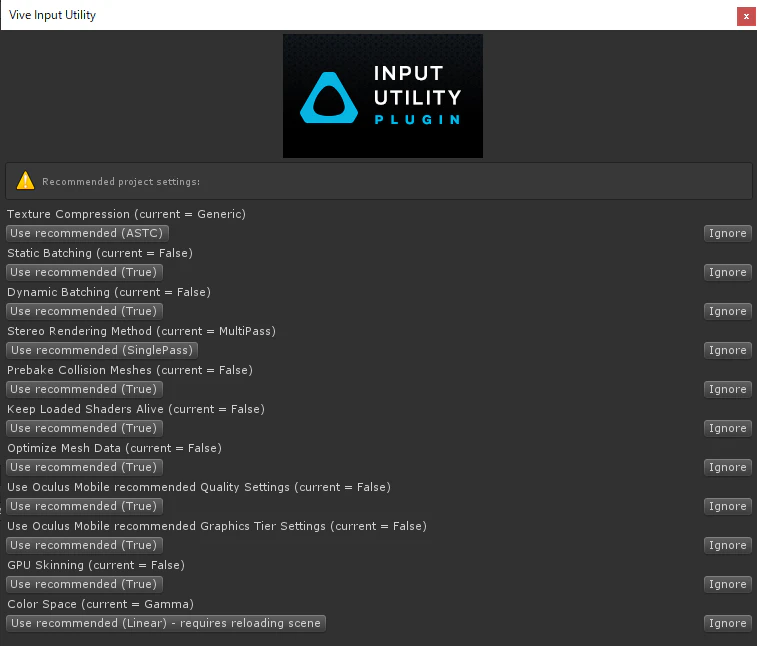The image size is (757, 646).
Task: Ignore the Keep Loaded Shaders Alive recommendation
Action: (727, 428)
